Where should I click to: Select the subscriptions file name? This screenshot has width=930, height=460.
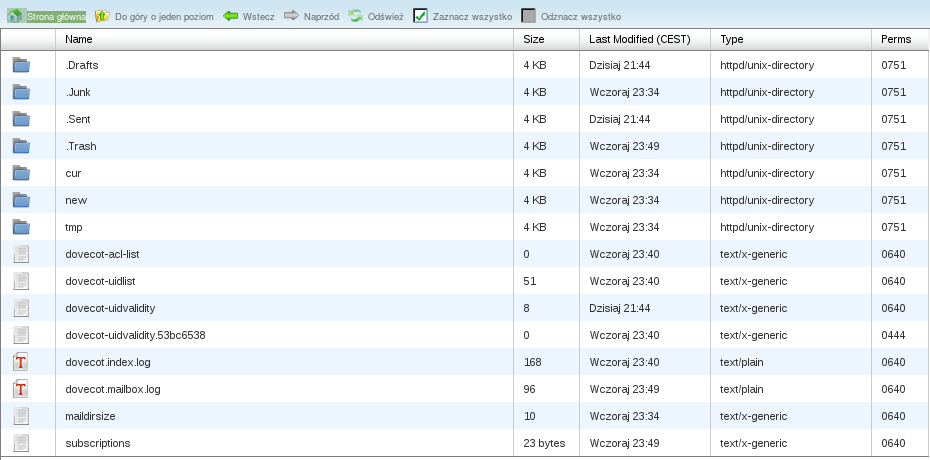(x=98, y=443)
